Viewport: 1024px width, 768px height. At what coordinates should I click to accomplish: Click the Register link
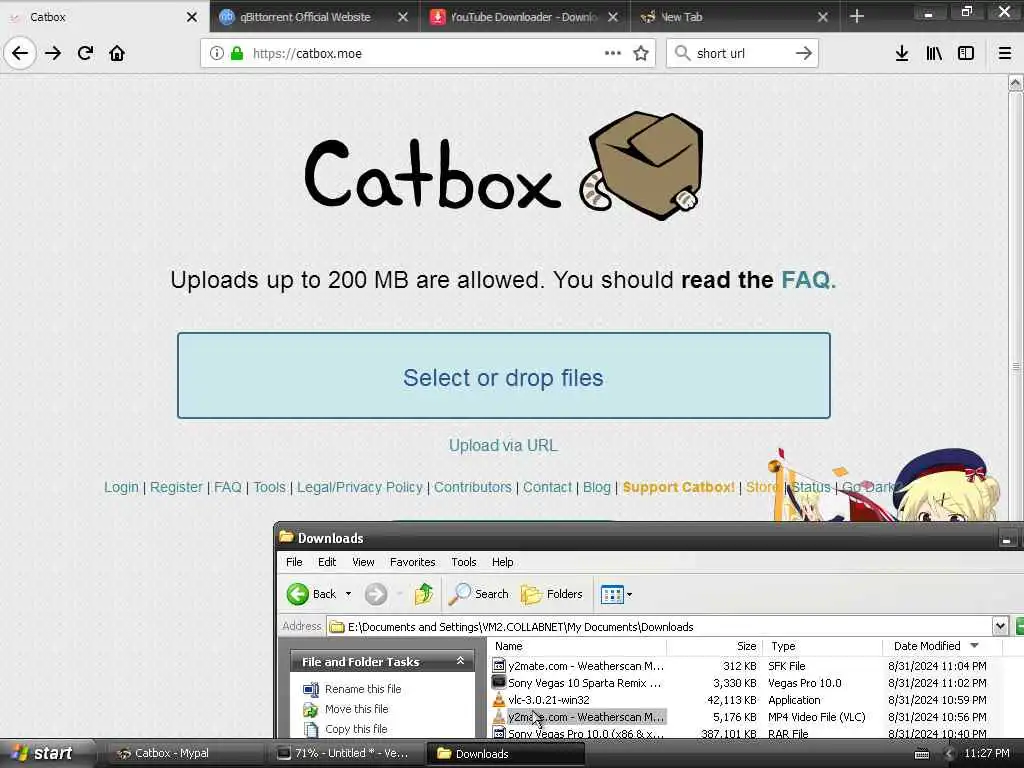[x=176, y=487]
